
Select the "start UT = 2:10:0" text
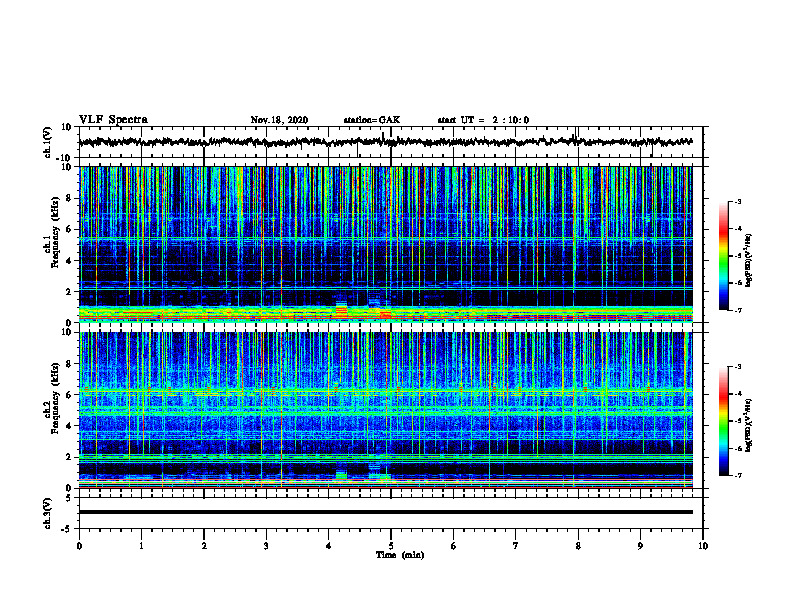(483, 120)
